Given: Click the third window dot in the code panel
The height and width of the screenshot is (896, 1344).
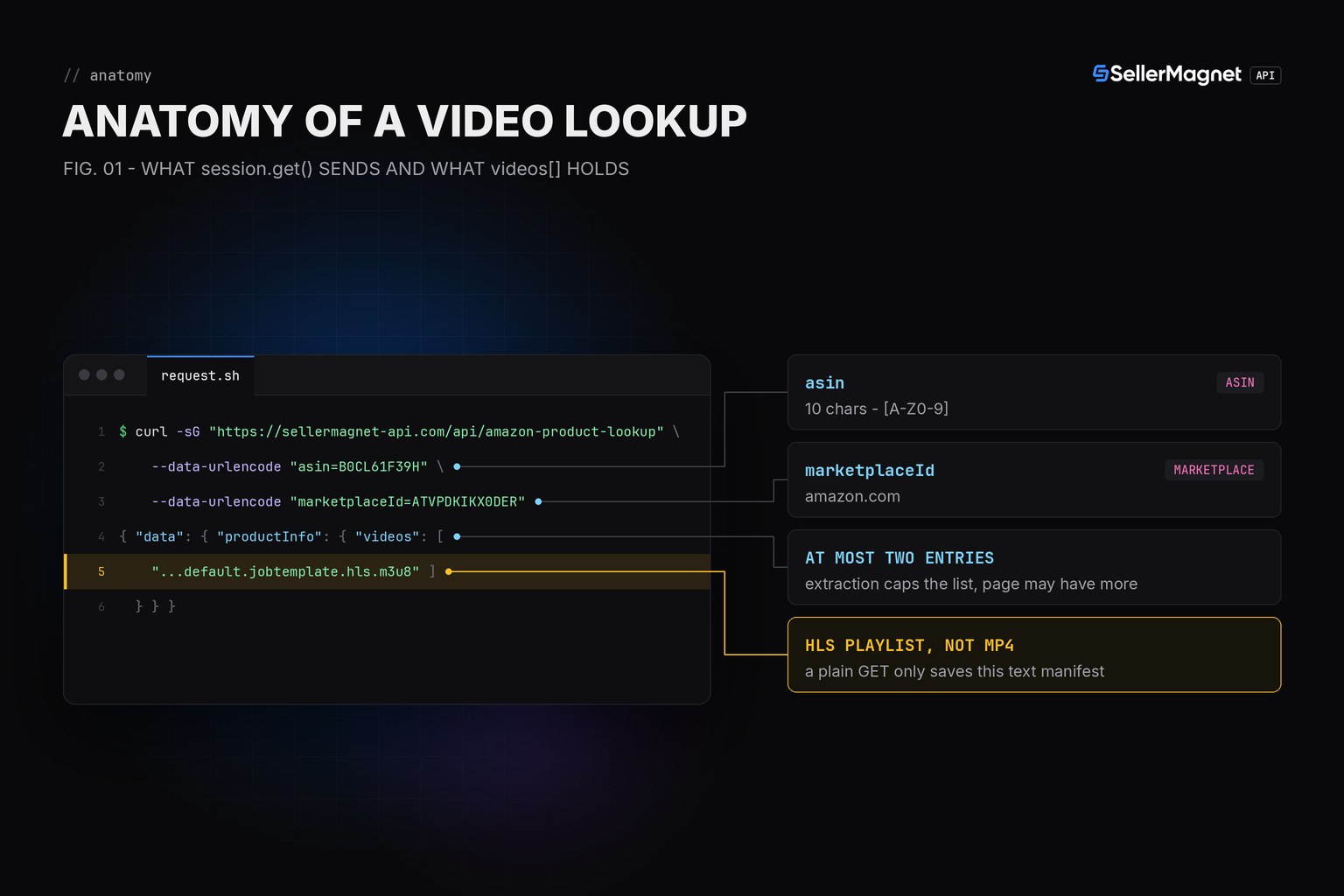Looking at the screenshot, I should click(x=119, y=374).
